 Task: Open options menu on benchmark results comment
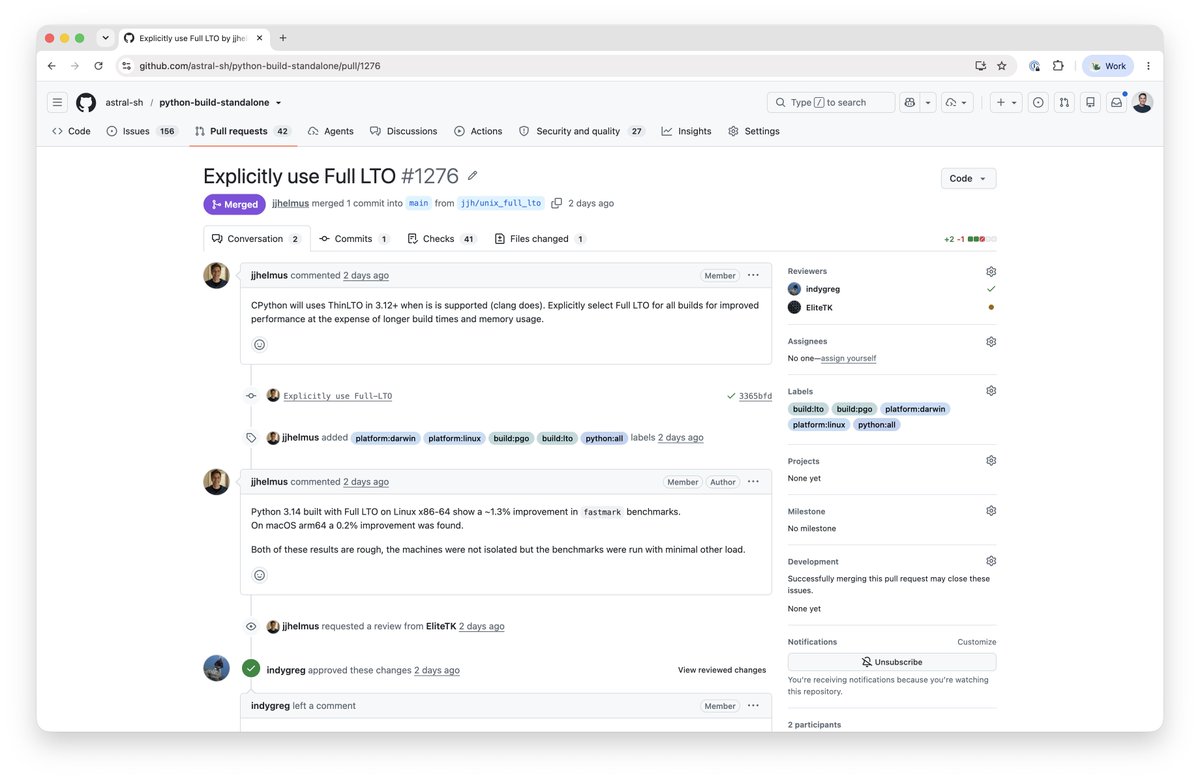[x=753, y=481]
